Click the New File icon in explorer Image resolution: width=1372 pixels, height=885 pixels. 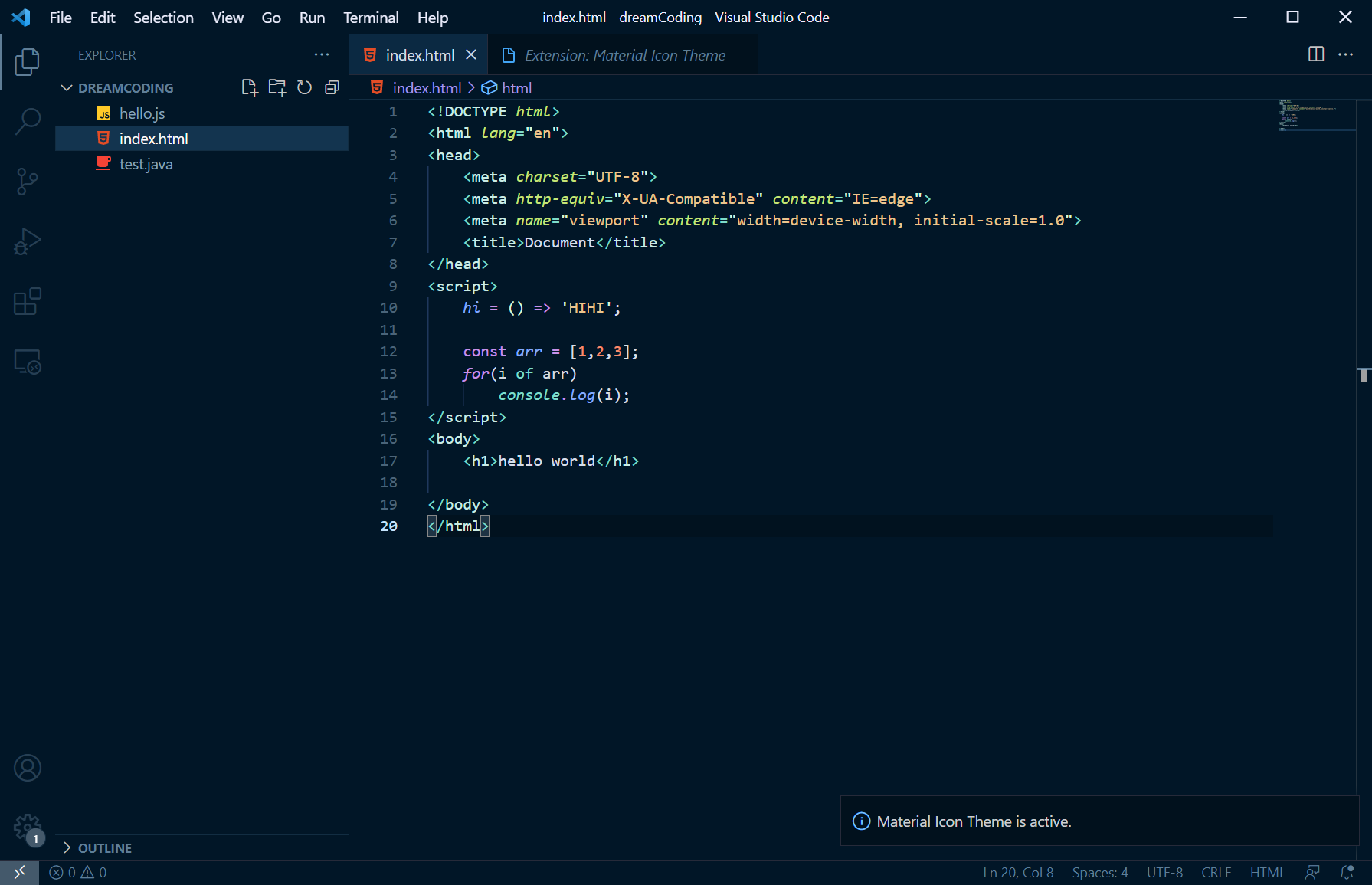pyautogui.click(x=250, y=87)
